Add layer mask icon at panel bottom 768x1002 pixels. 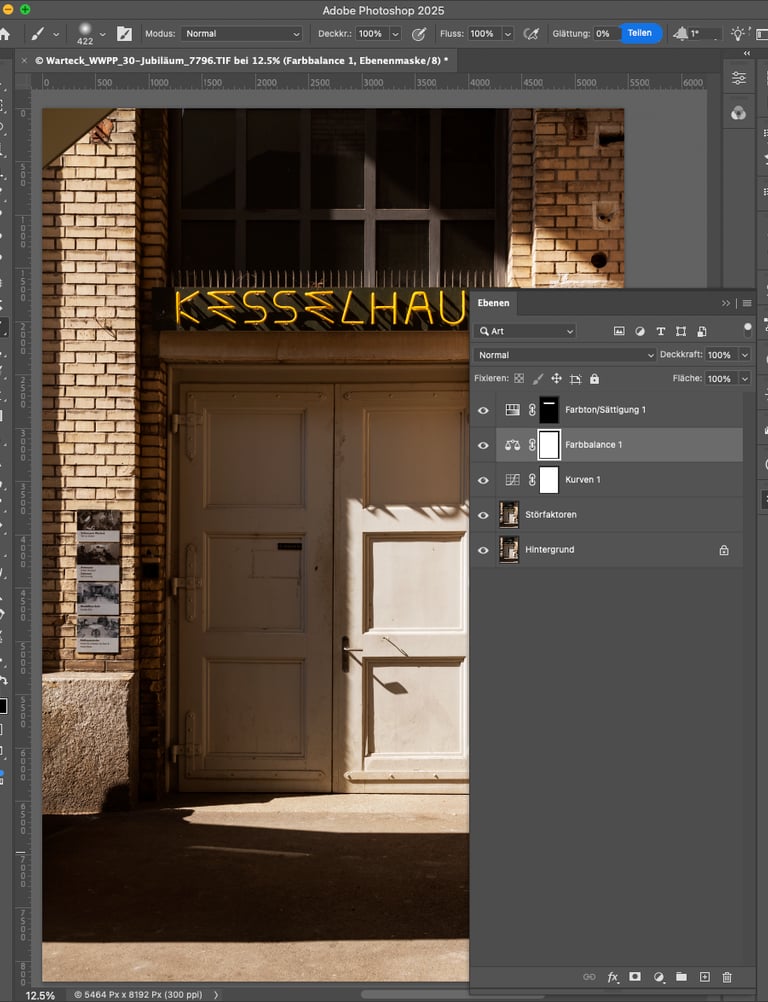(x=634, y=976)
